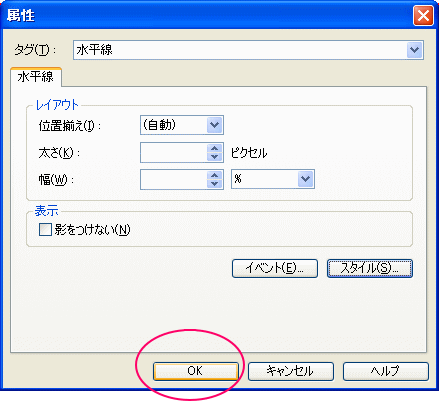Decrease 幅(W) with the down arrow
The image size is (439, 401).
pyautogui.click(x=215, y=184)
